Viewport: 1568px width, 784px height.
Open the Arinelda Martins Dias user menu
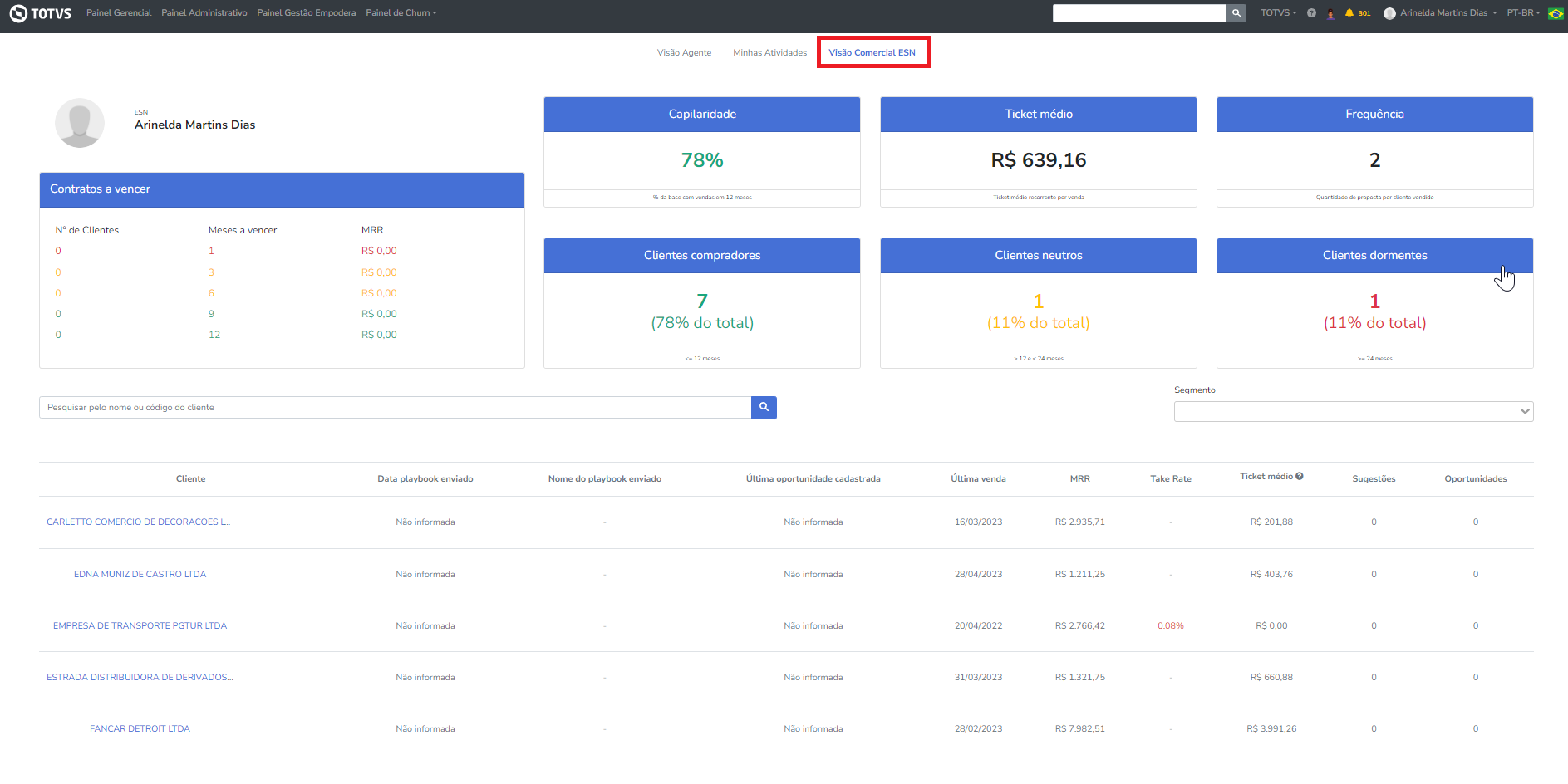pyautogui.click(x=1440, y=13)
